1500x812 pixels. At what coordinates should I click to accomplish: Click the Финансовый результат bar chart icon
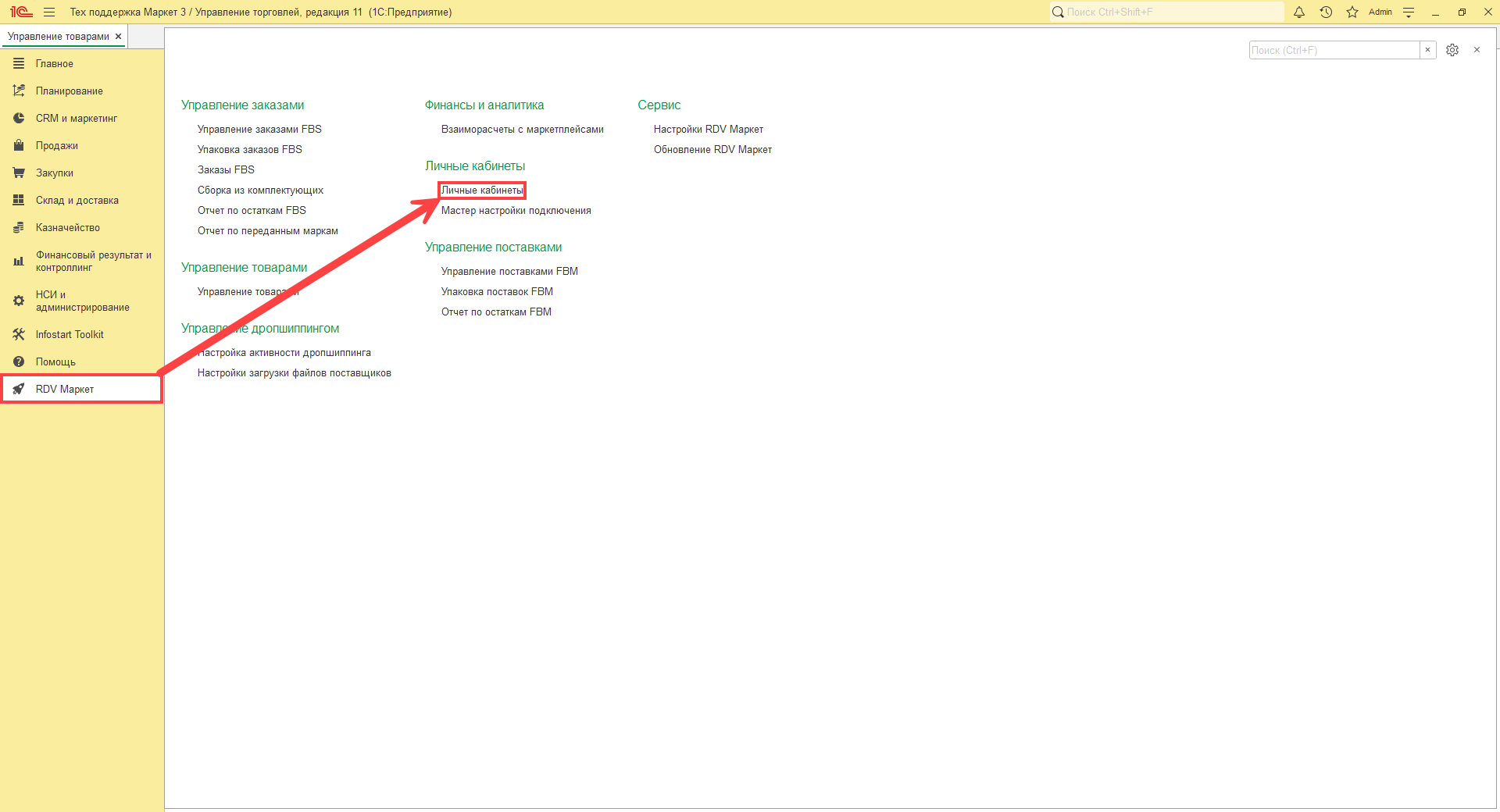tap(19, 261)
